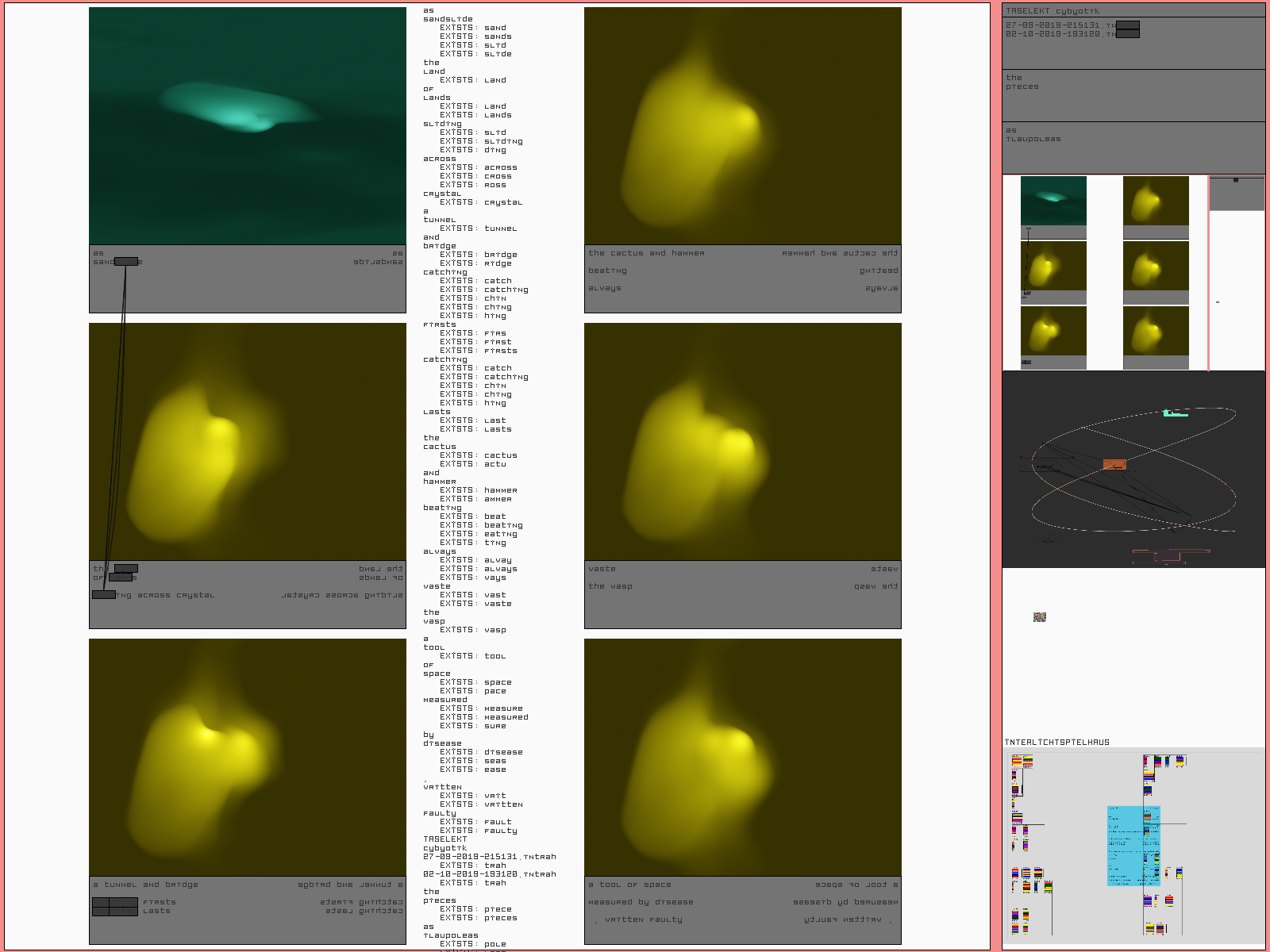Click the dark block over 'as sandslide' caption
The height and width of the screenshot is (952, 1270).
126,261
